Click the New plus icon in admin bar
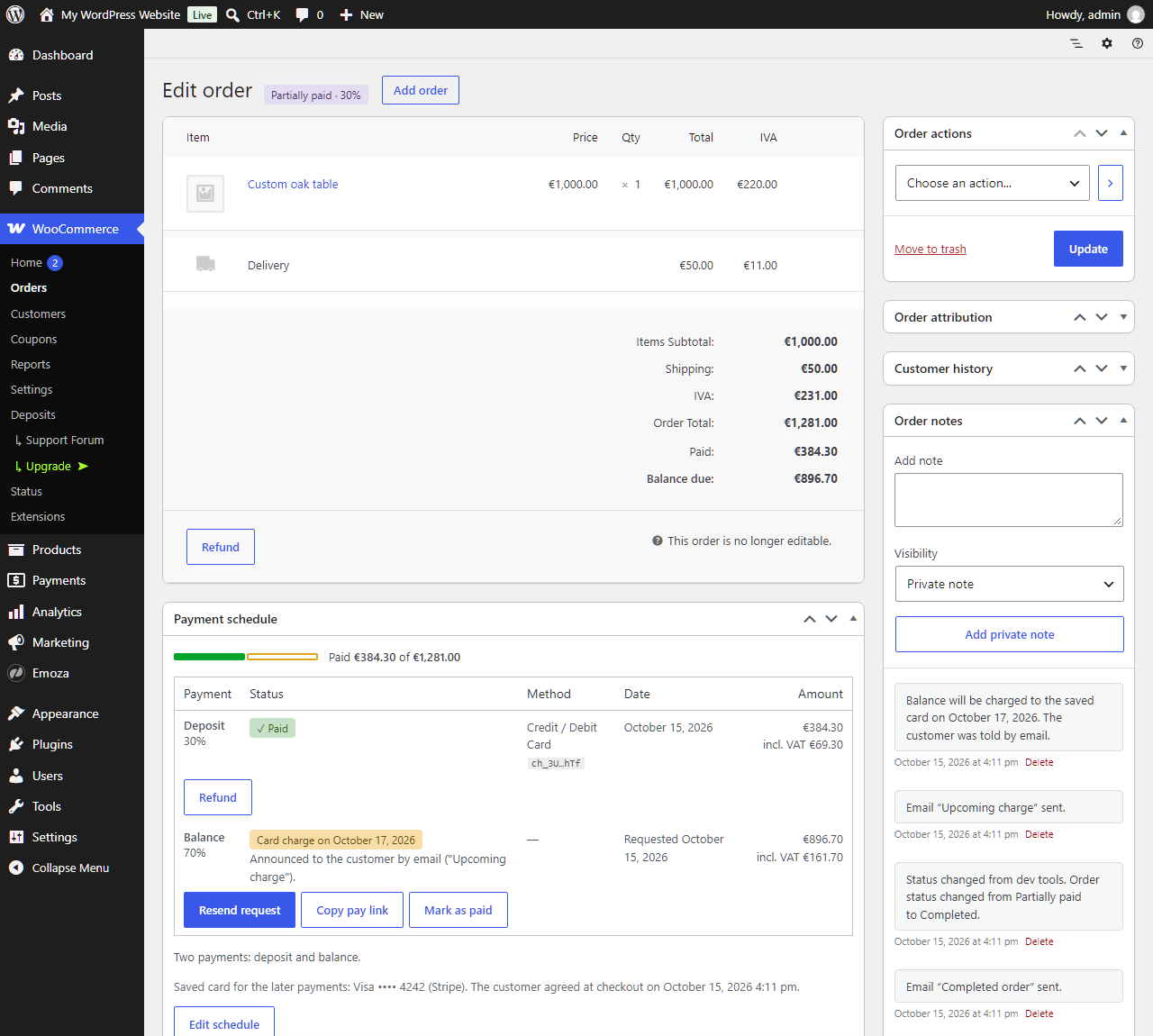Screen dimensions: 1153x1036 pyautogui.click(x=346, y=14)
